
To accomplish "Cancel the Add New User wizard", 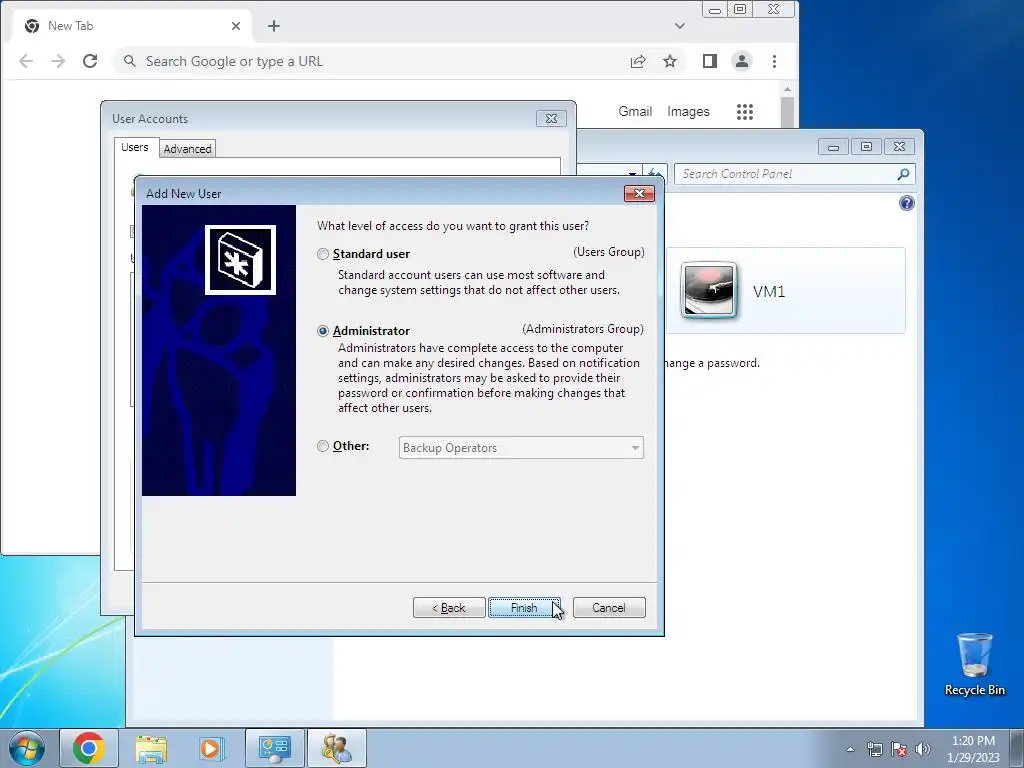I will click(x=609, y=608).
